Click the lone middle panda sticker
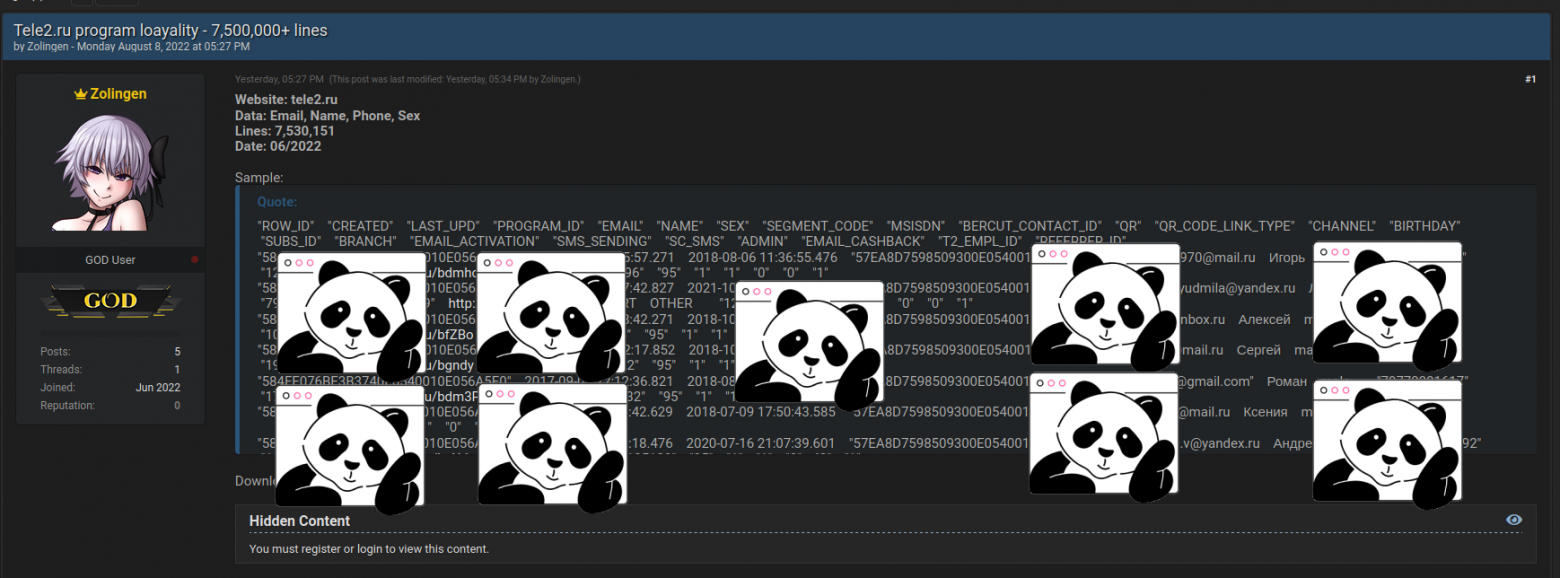 pyautogui.click(x=809, y=347)
